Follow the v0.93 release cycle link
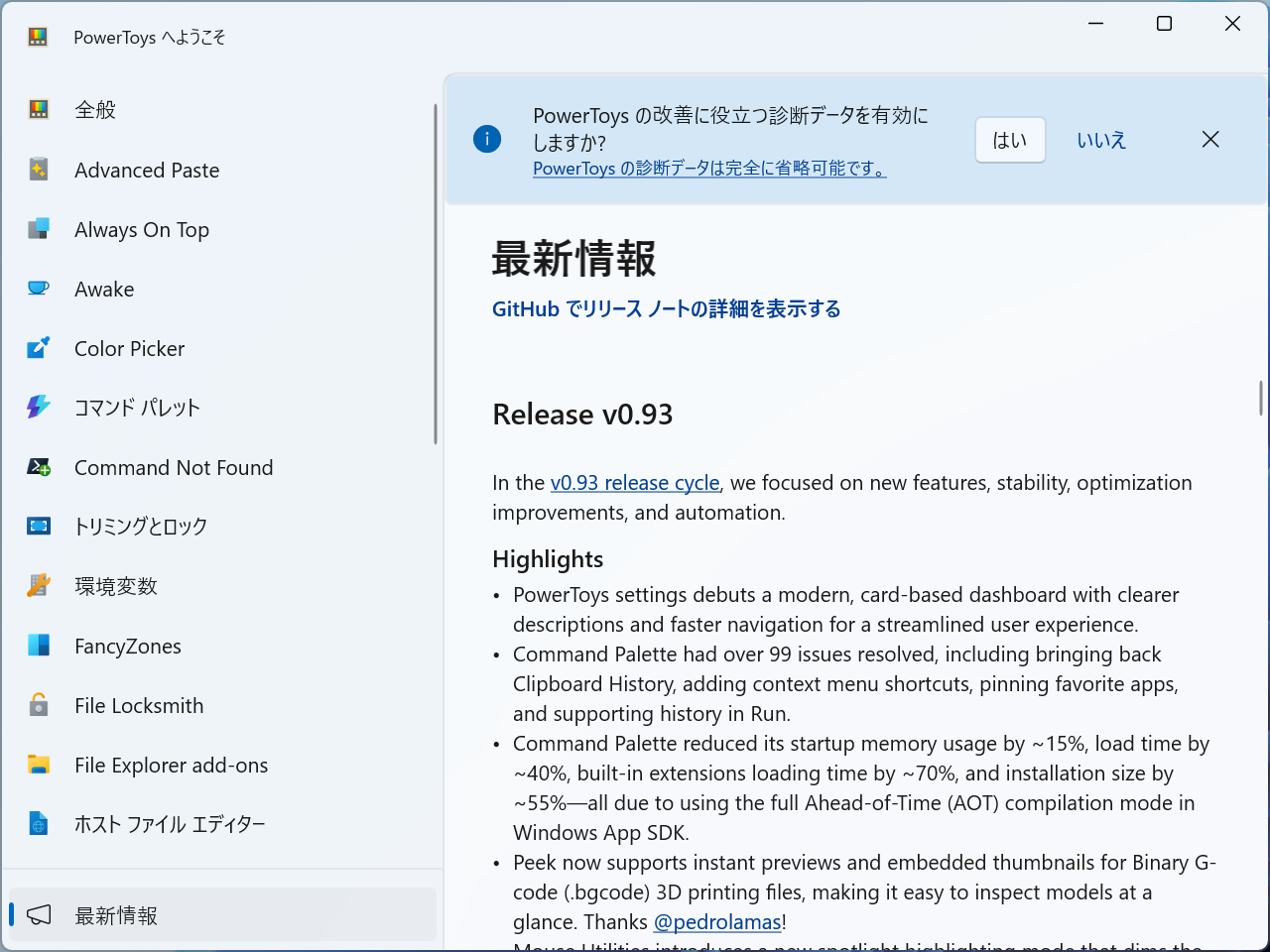The height and width of the screenshot is (952, 1270). [x=635, y=483]
